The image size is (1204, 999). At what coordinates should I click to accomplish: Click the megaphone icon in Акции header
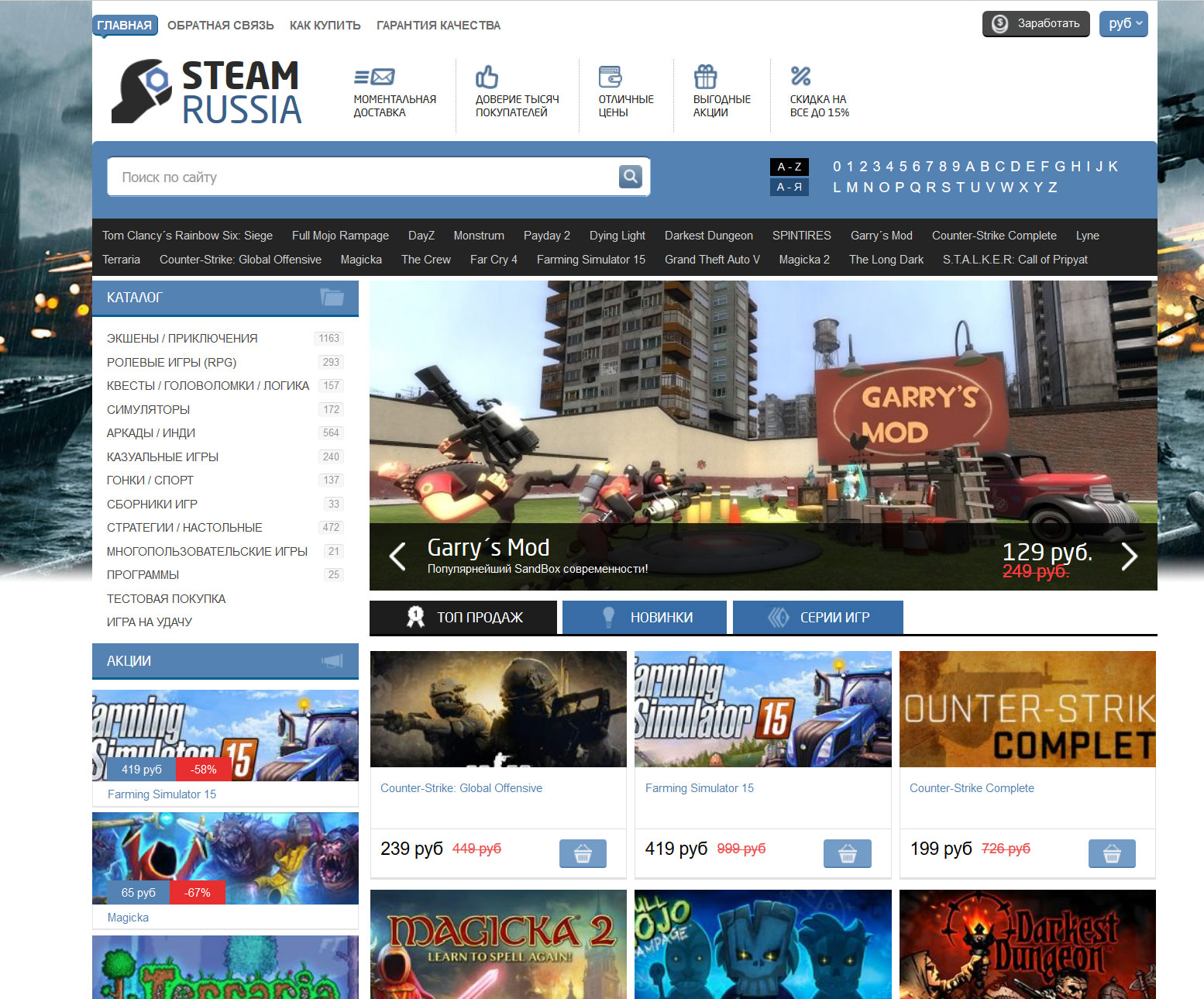coord(332,660)
